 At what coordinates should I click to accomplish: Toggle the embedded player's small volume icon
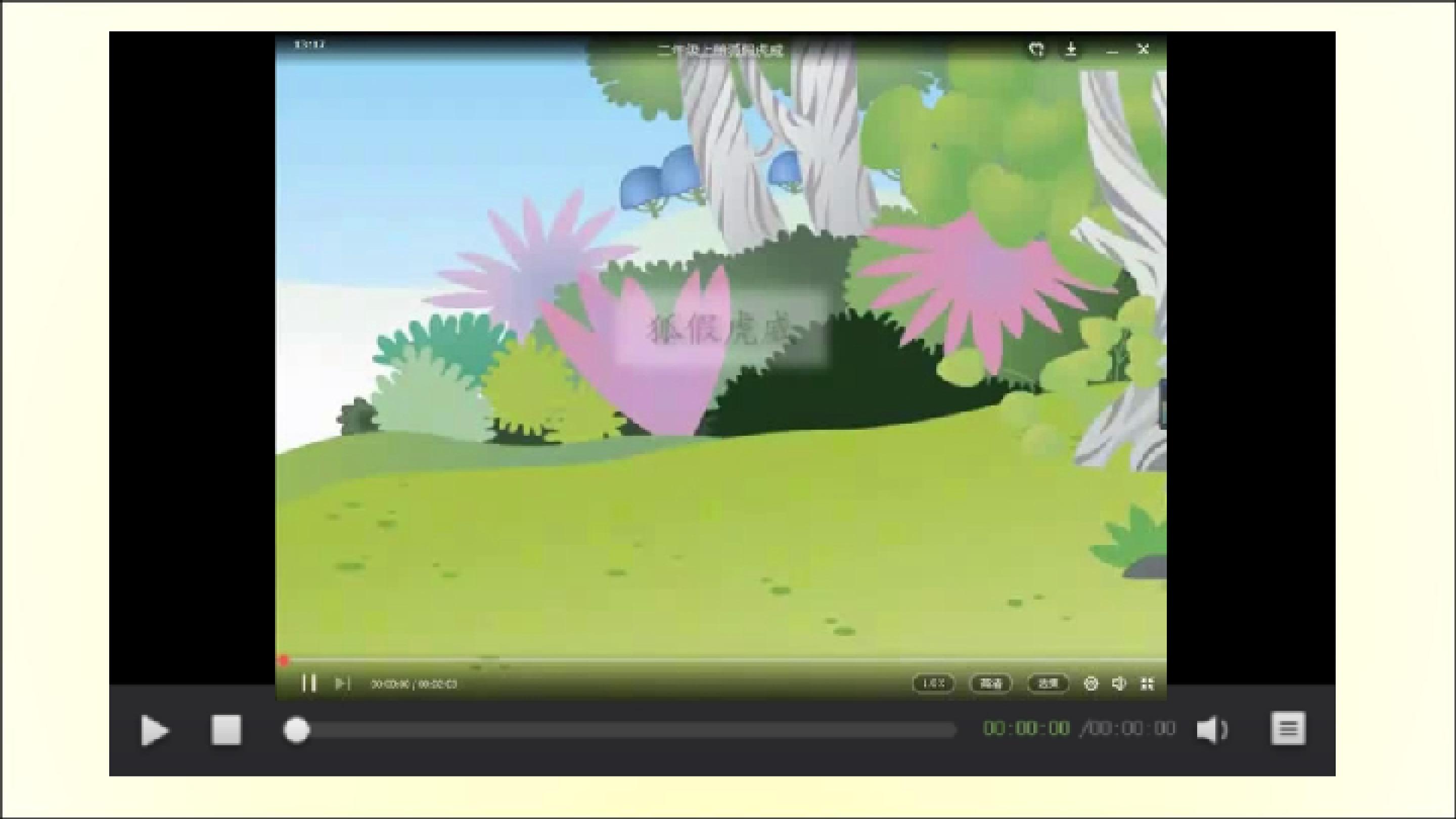pos(1119,684)
